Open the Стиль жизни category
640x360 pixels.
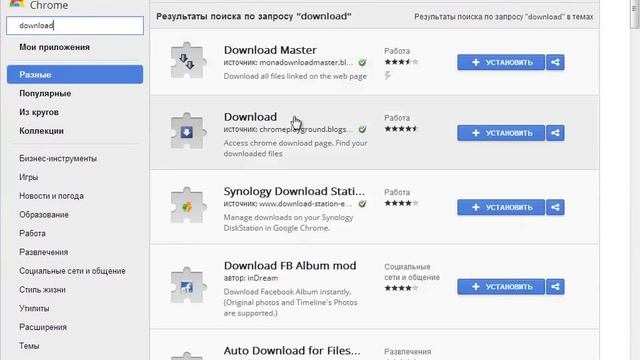42,290
